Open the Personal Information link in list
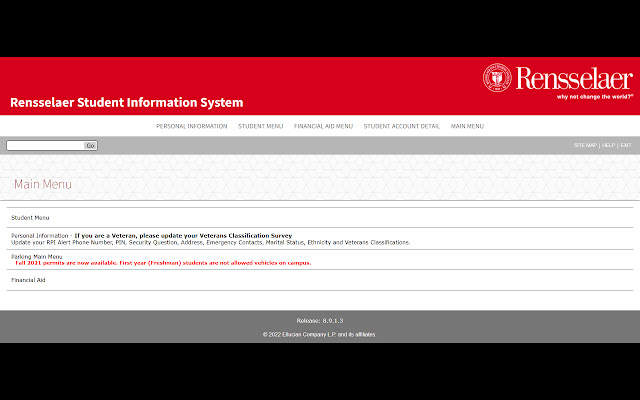 (x=40, y=236)
